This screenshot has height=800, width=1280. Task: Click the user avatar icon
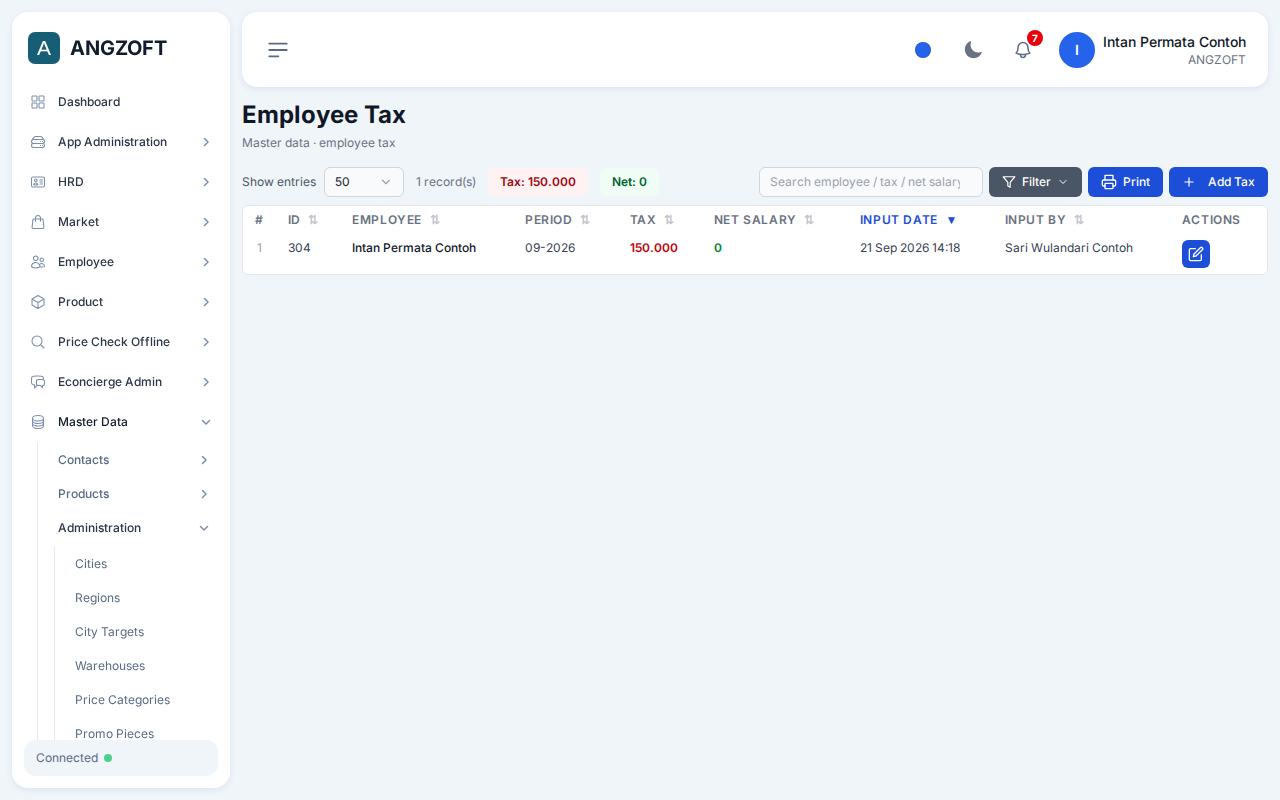point(1077,50)
